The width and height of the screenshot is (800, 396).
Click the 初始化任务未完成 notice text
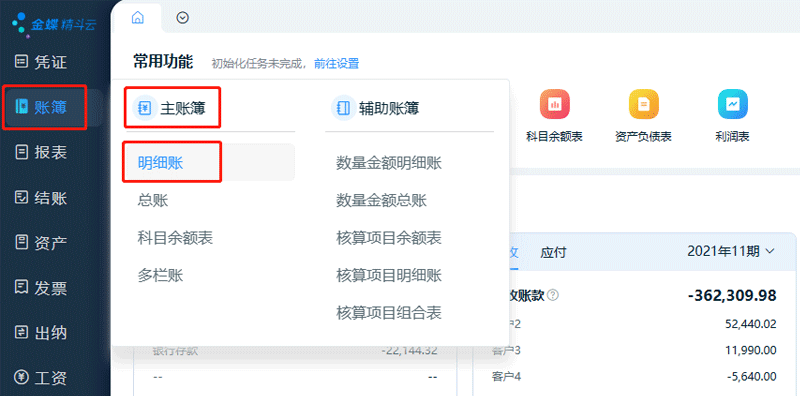click(x=260, y=64)
